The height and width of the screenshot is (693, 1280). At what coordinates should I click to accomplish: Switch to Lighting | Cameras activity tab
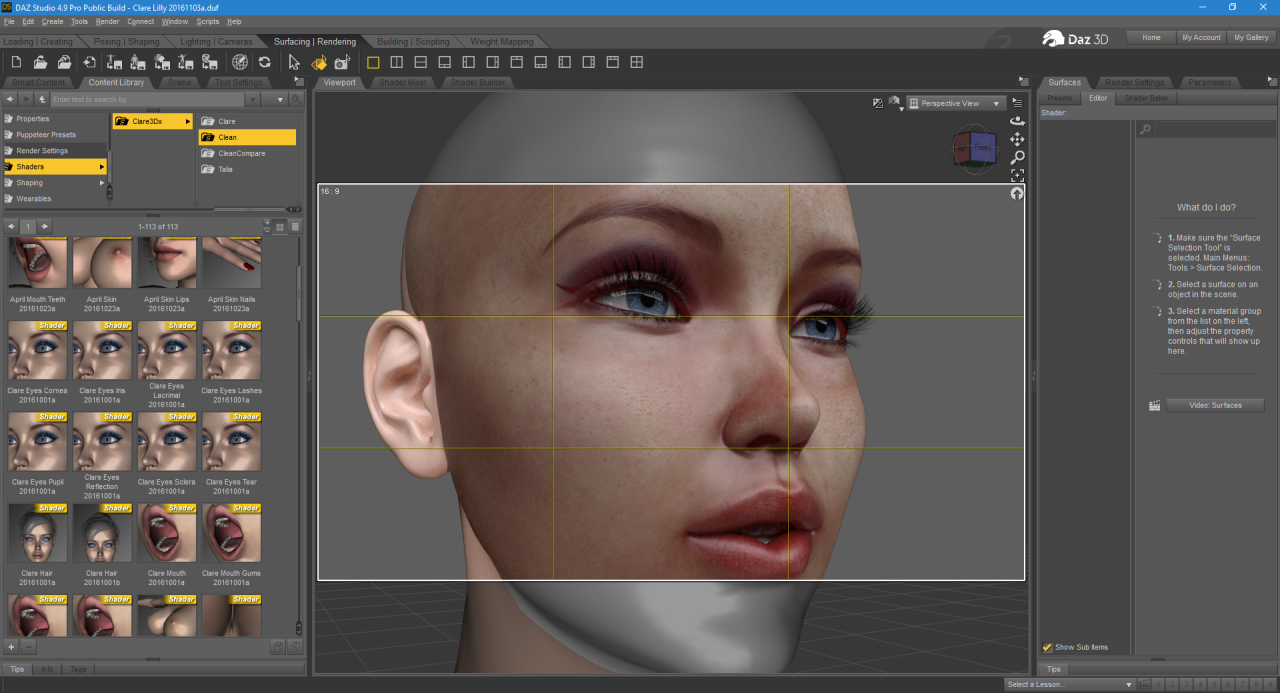click(x=216, y=41)
